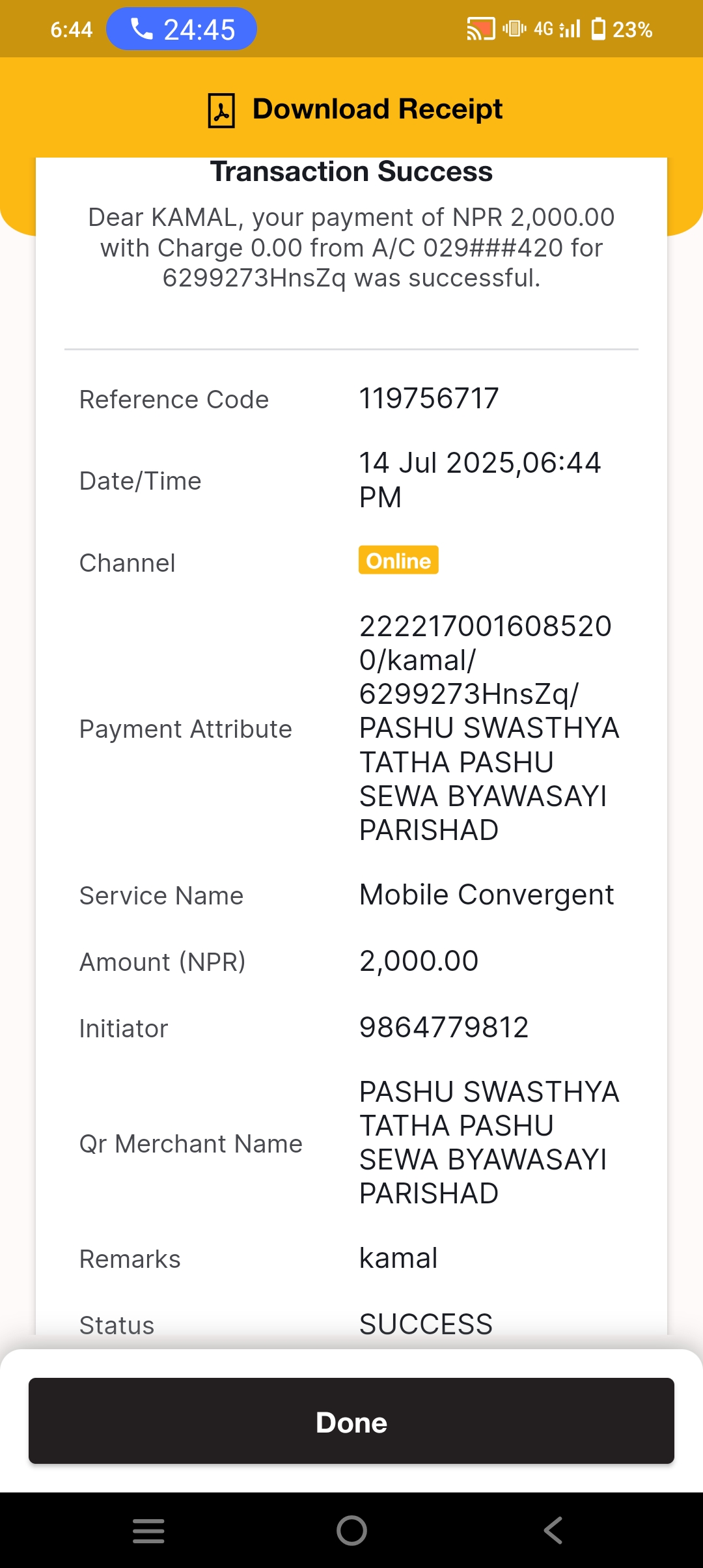This screenshot has width=703, height=1568.
Task: Tap the status bar clock 6:44
Action: (72, 29)
